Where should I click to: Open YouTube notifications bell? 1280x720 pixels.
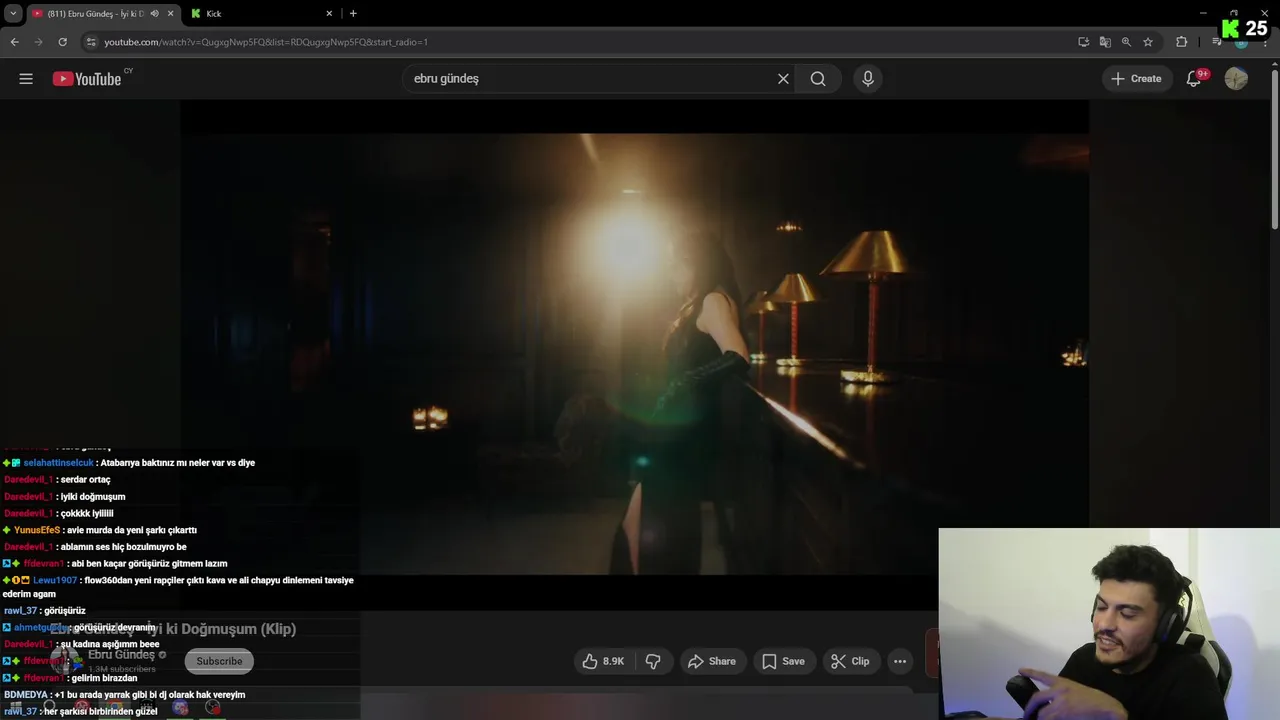[1194, 79]
